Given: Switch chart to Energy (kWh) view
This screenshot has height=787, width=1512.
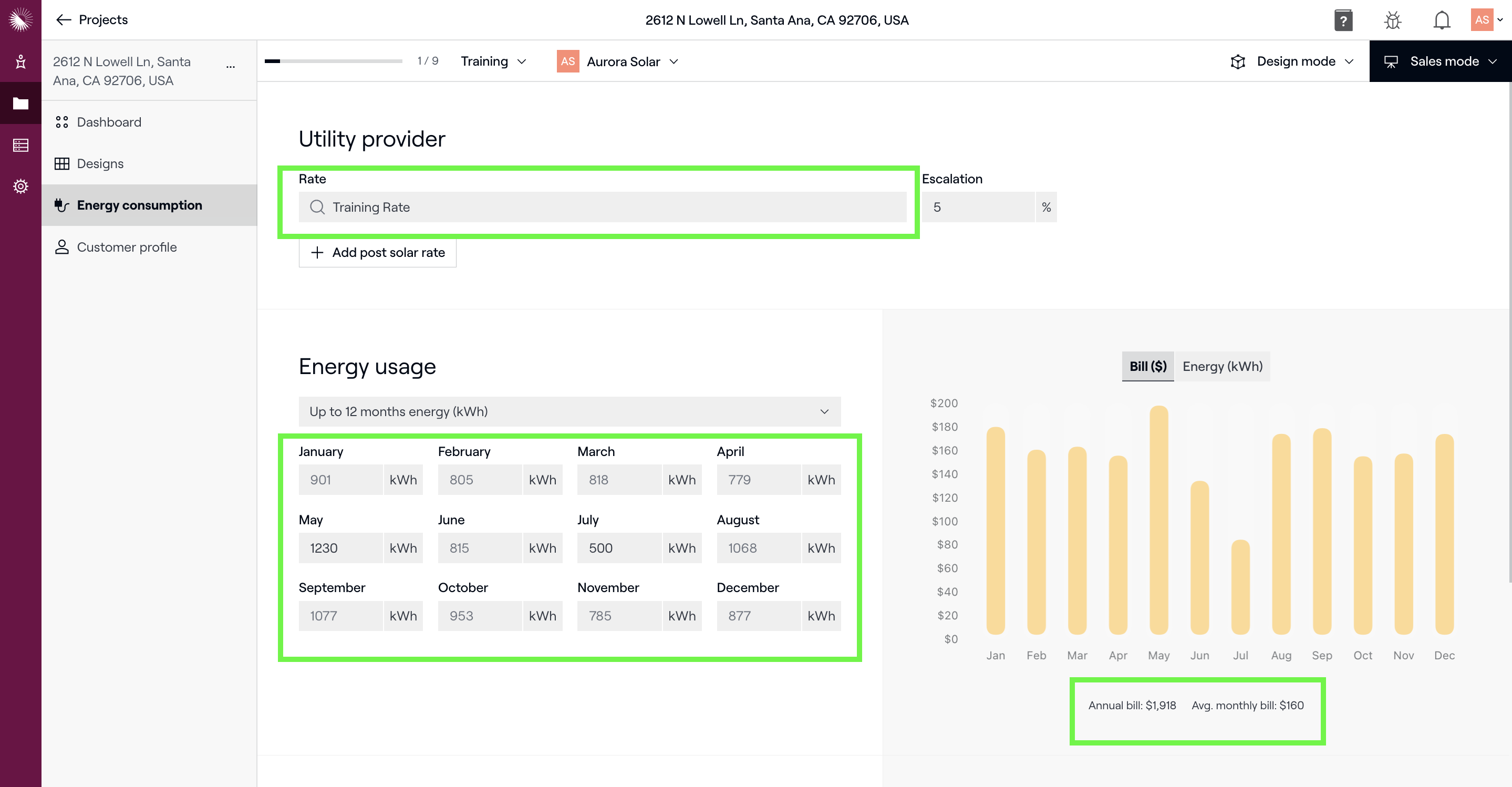Looking at the screenshot, I should point(1222,366).
